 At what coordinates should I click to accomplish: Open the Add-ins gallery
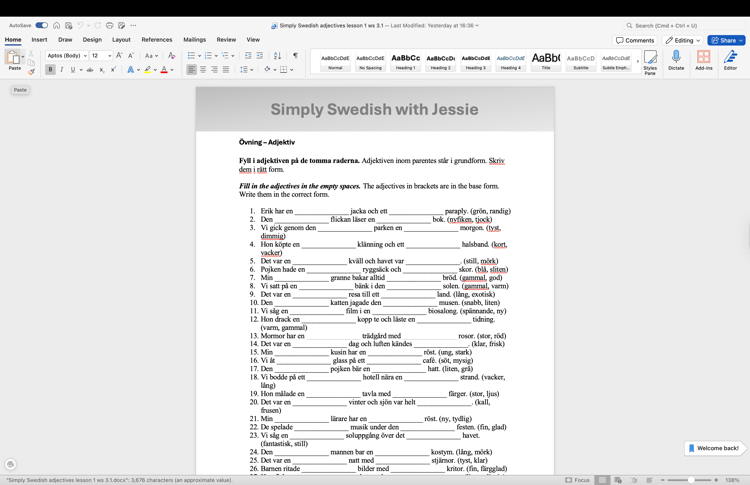(x=703, y=60)
